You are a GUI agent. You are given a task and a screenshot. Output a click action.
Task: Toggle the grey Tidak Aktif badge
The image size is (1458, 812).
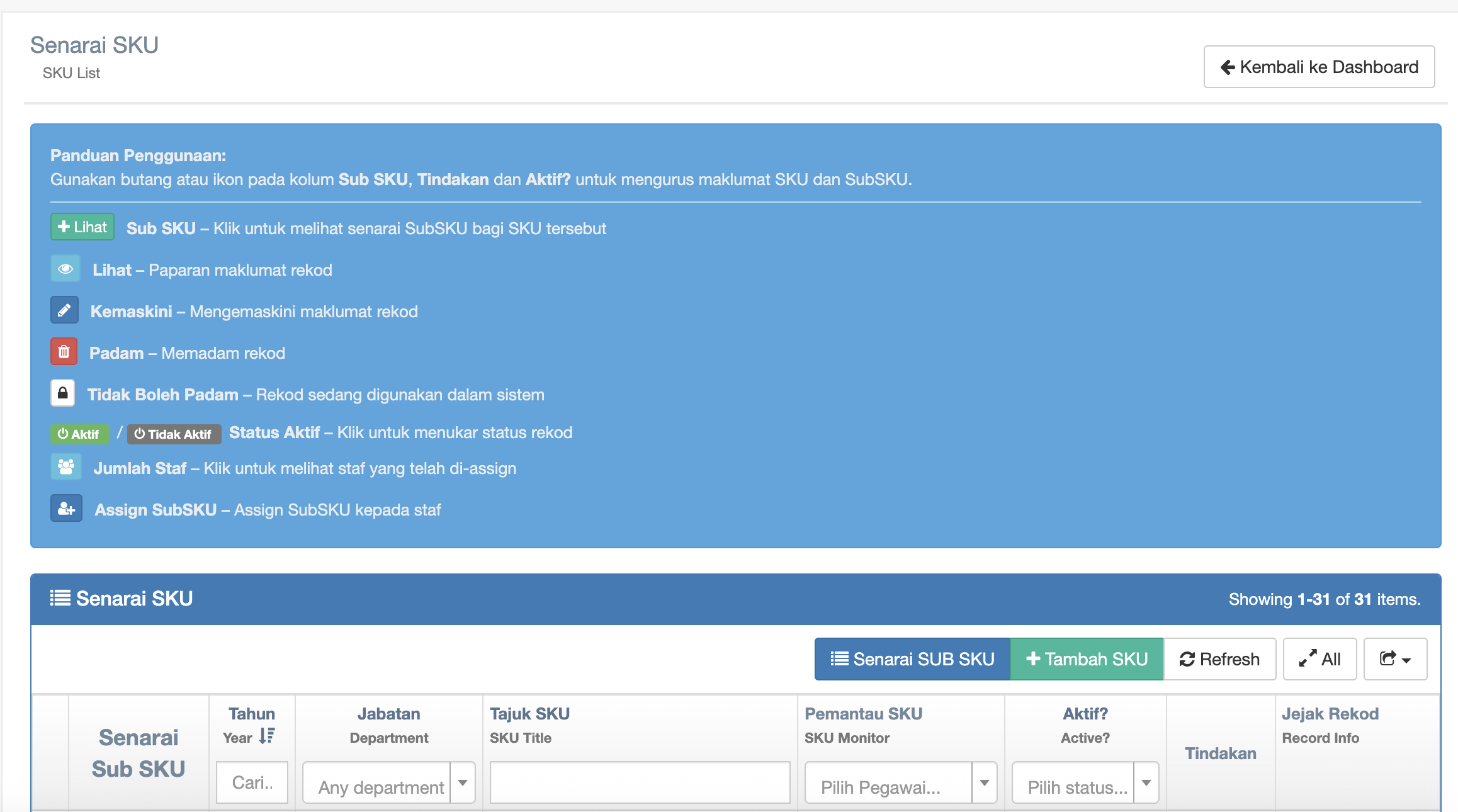coord(174,434)
